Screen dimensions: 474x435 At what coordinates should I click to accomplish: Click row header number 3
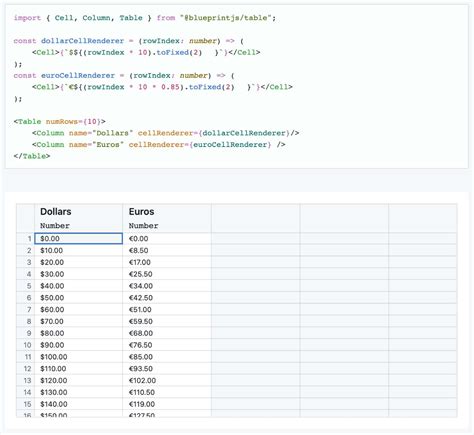point(25,262)
